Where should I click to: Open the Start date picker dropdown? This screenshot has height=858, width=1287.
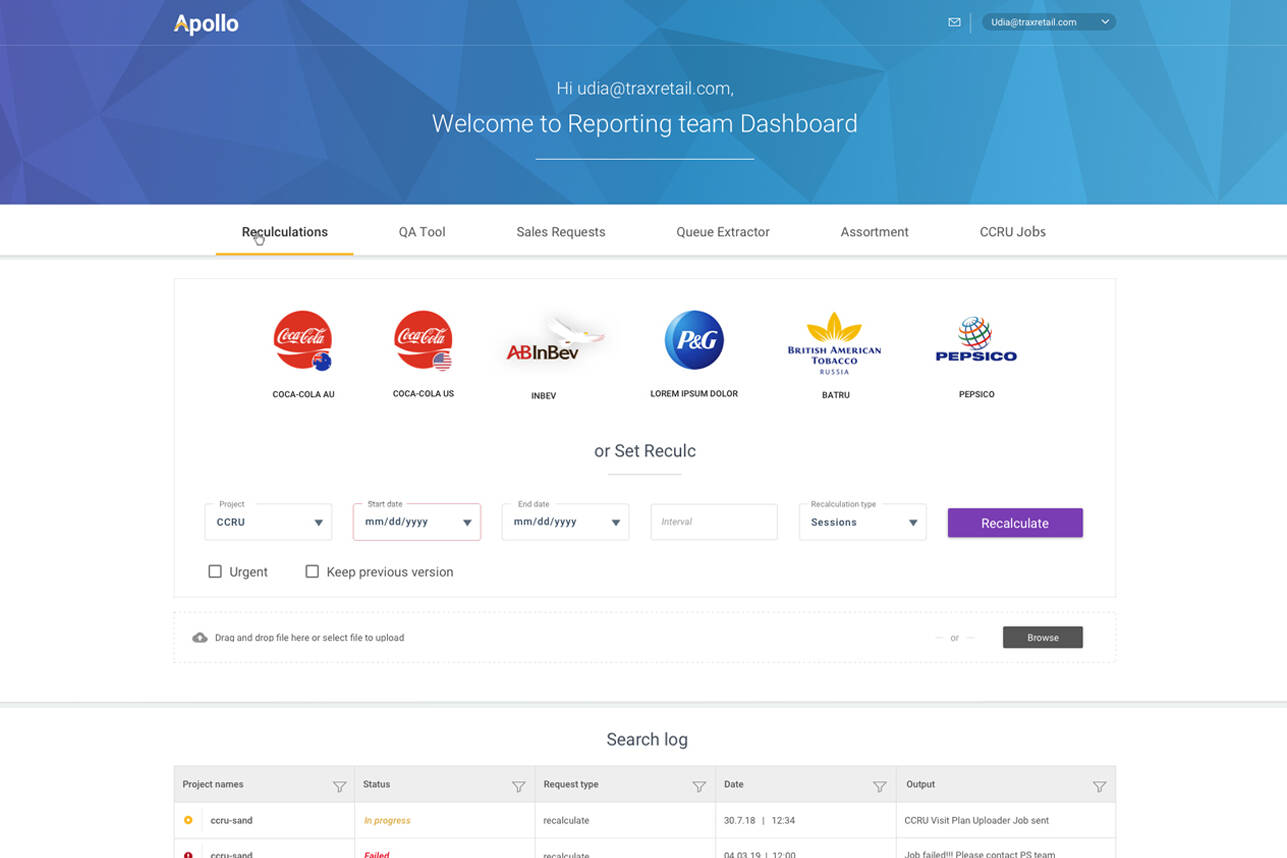pyautogui.click(x=416, y=522)
